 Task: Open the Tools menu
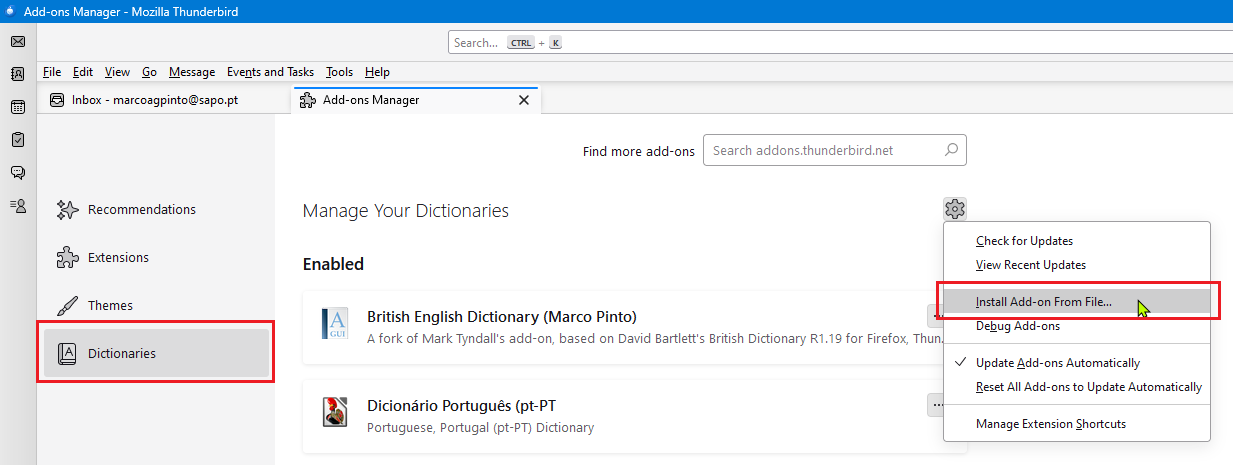tap(340, 72)
